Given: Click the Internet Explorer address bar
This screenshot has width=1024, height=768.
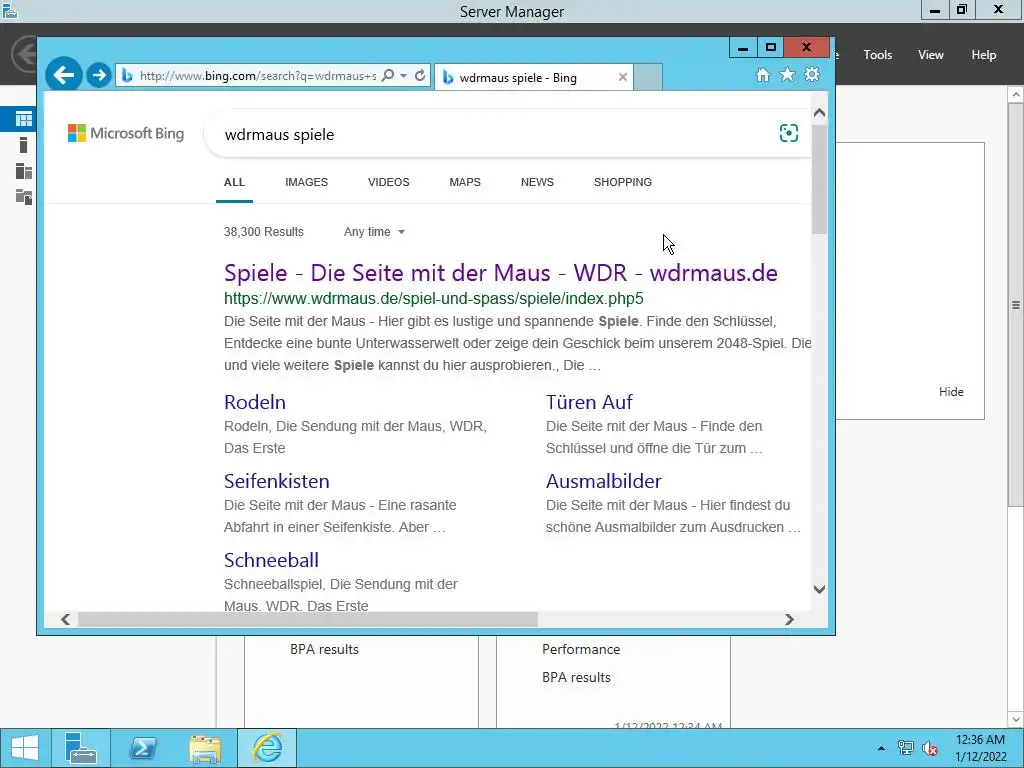Looking at the screenshot, I should click(x=258, y=76).
